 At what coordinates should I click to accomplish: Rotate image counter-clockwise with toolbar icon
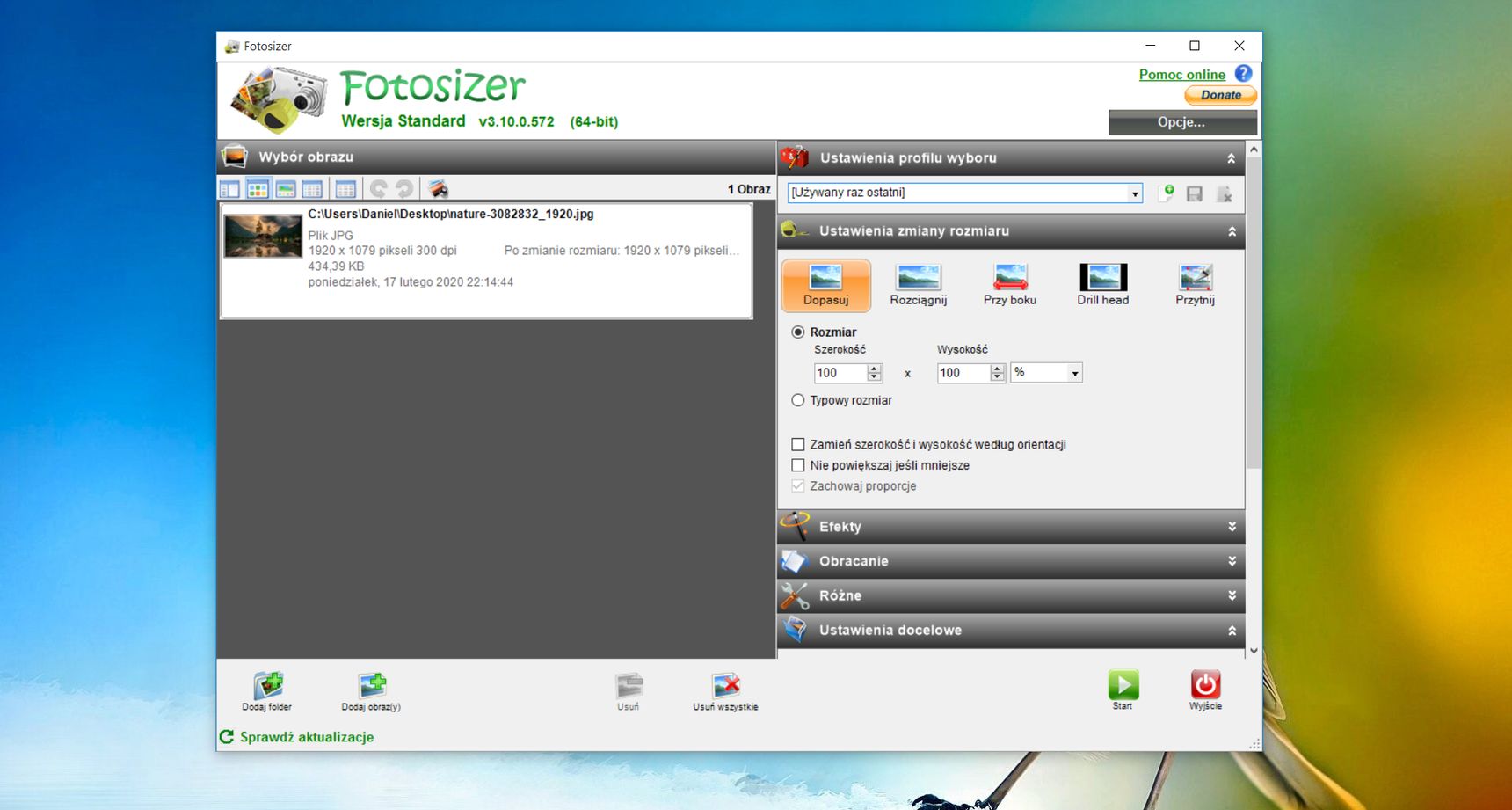tap(379, 189)
